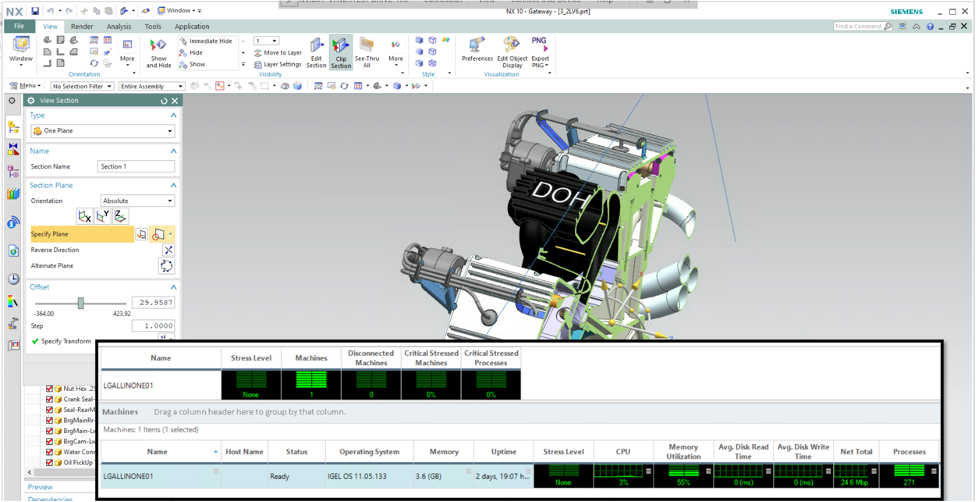Set section plane to X axis

pyautogui.click(x=85, y=217)
